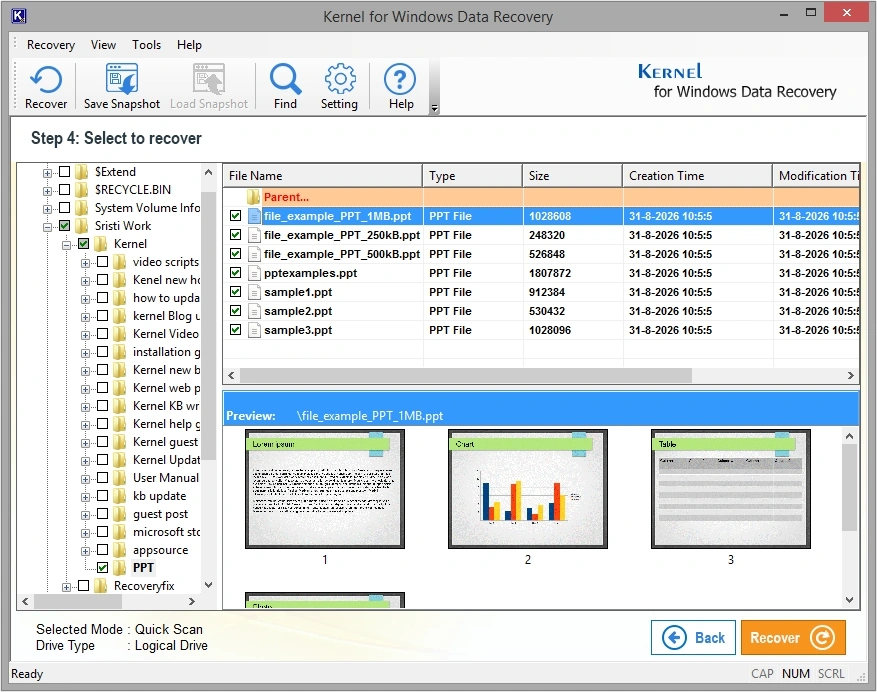Viewport: 877px width, 692px height.
Task: Open the Find tool
Action: (x=285, y=87)
